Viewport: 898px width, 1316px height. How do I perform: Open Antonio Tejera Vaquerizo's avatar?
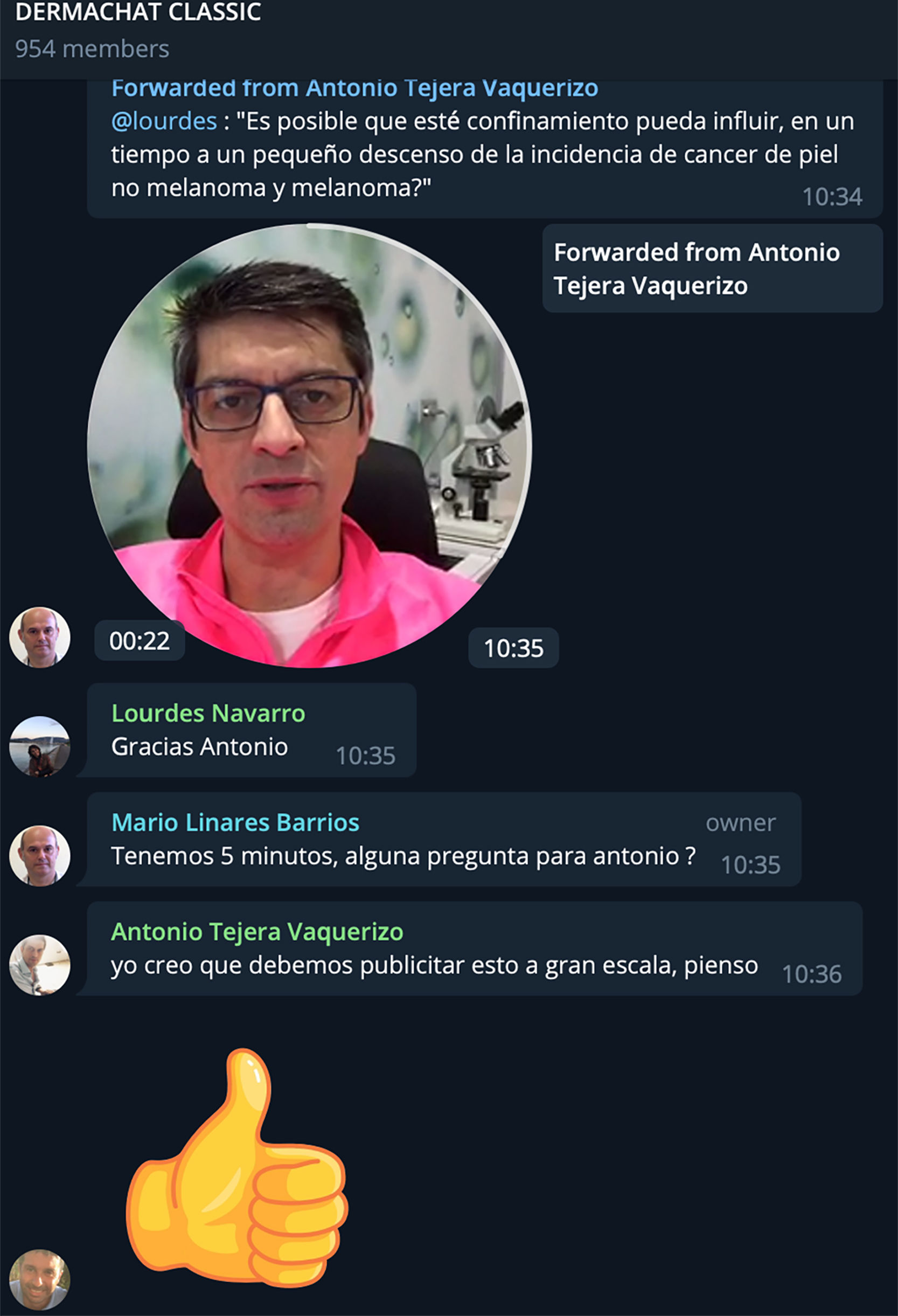coord(40,965)
